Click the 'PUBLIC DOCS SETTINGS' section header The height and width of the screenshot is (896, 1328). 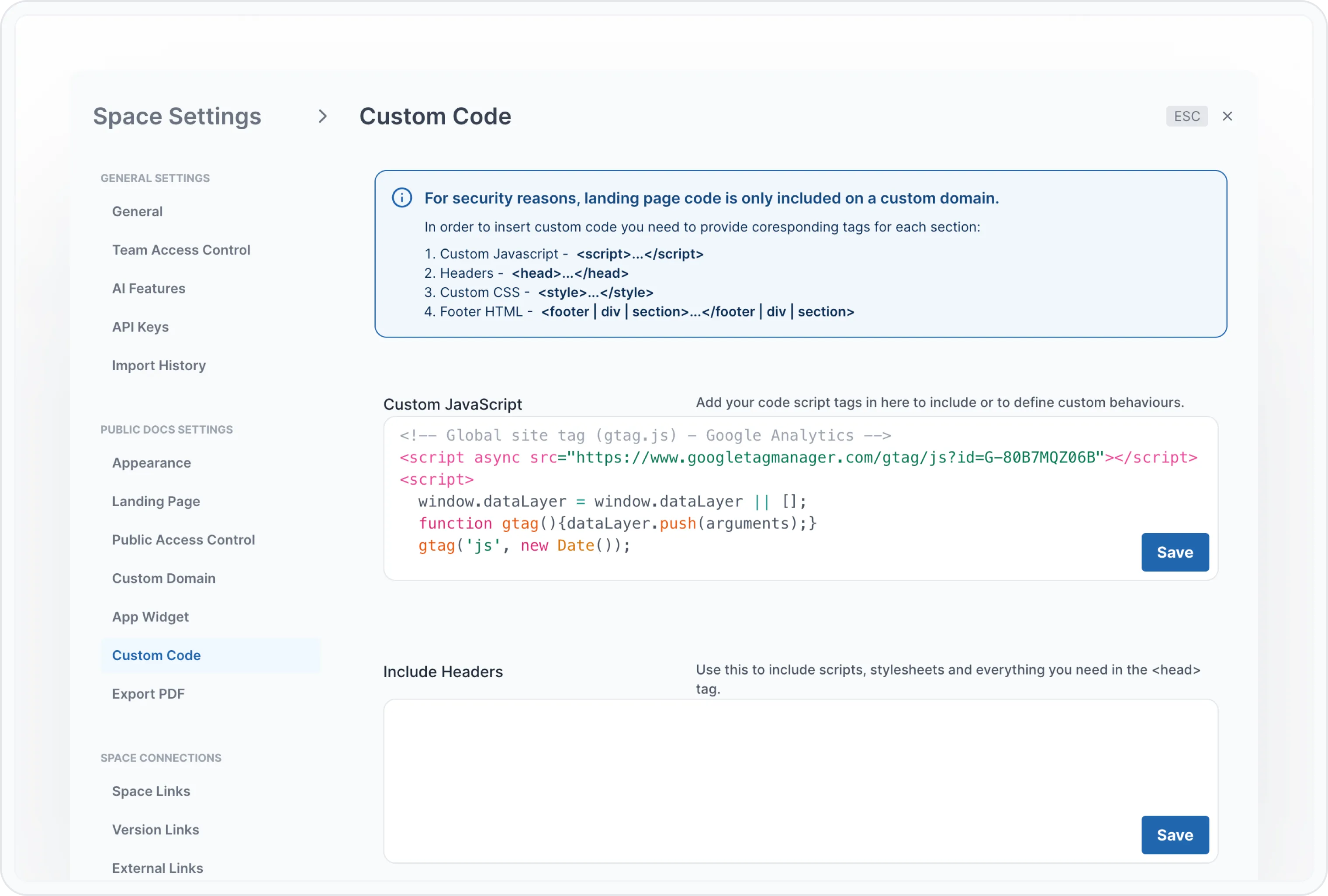coord(166,430)
